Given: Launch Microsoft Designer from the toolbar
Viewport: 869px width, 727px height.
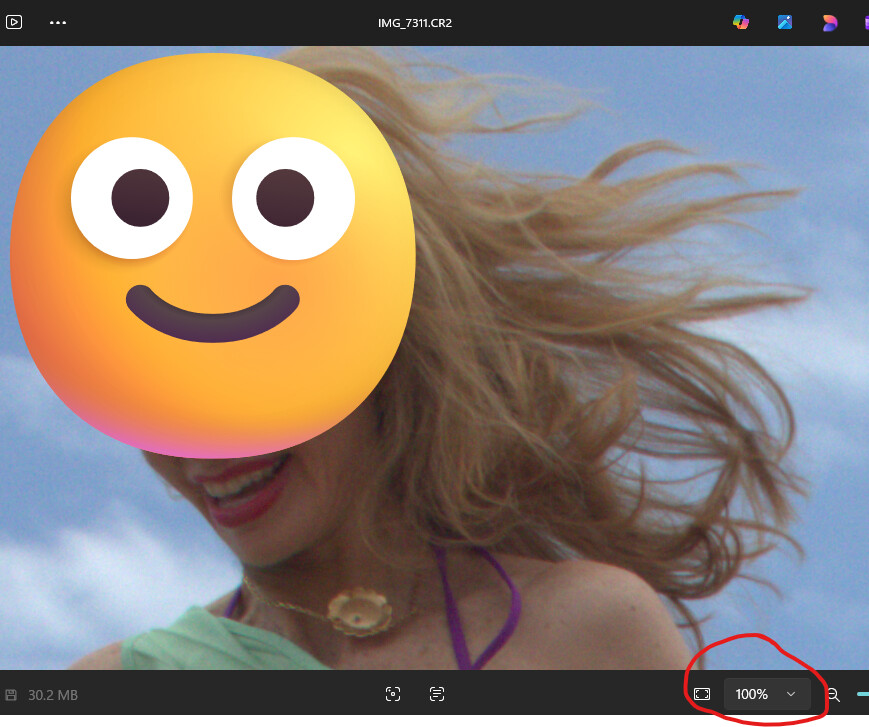Looking at the screenshot, I should (x=829, y=22).
